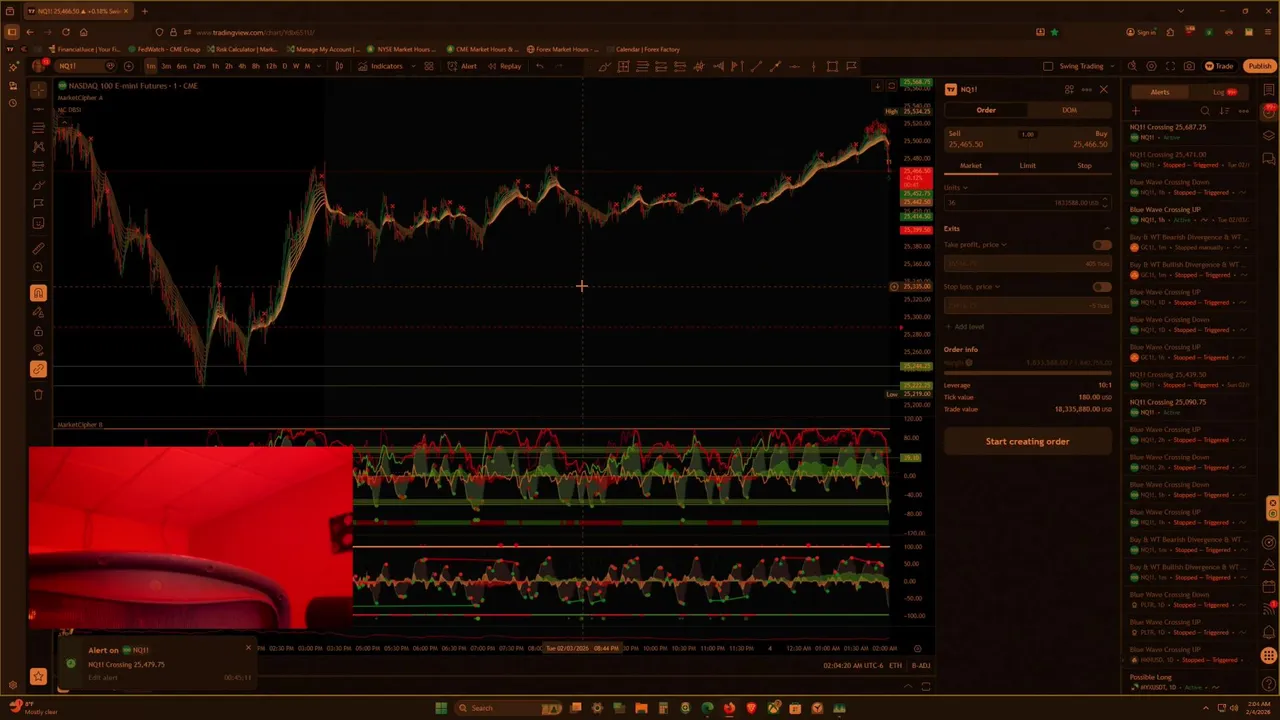The height and width of the screenshot is (720, 1280).
Task: Select NQ1! Crossing 25,687.25 alert
Action: point(1189,132)
